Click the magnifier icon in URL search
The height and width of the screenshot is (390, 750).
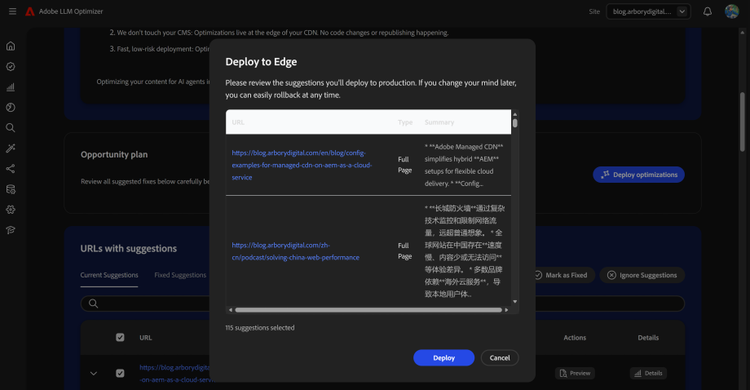pyautogui.click(x=93, y=303)
